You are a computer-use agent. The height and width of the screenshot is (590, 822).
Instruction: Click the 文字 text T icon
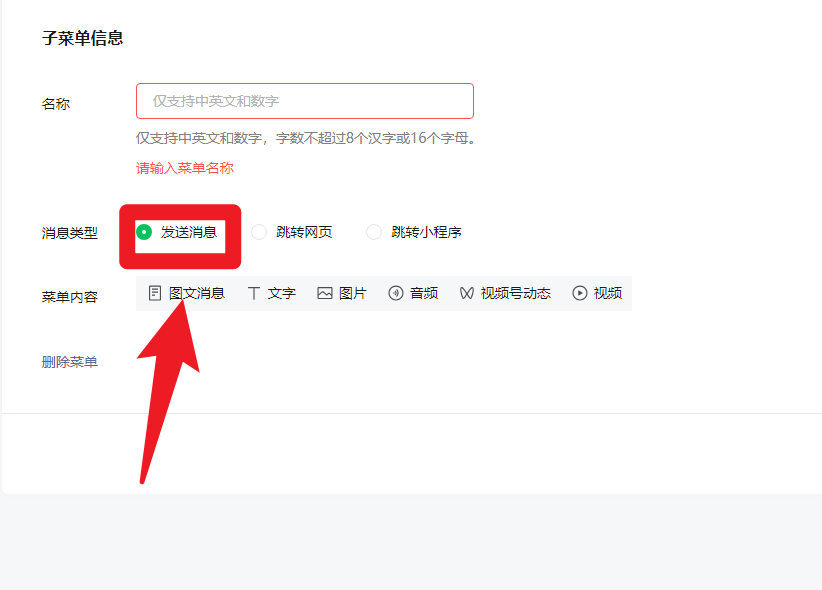[x=254, y=293]
